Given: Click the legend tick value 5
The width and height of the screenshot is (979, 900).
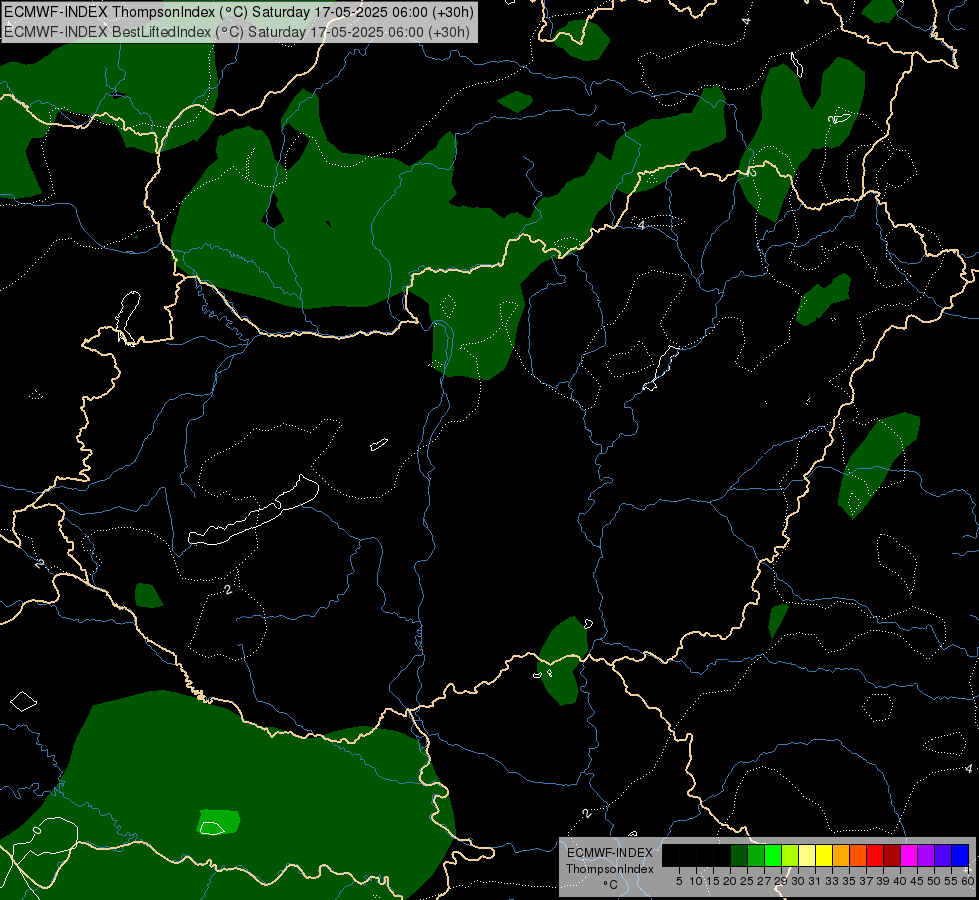Looking at the screenshot, I should click(679, 881).
